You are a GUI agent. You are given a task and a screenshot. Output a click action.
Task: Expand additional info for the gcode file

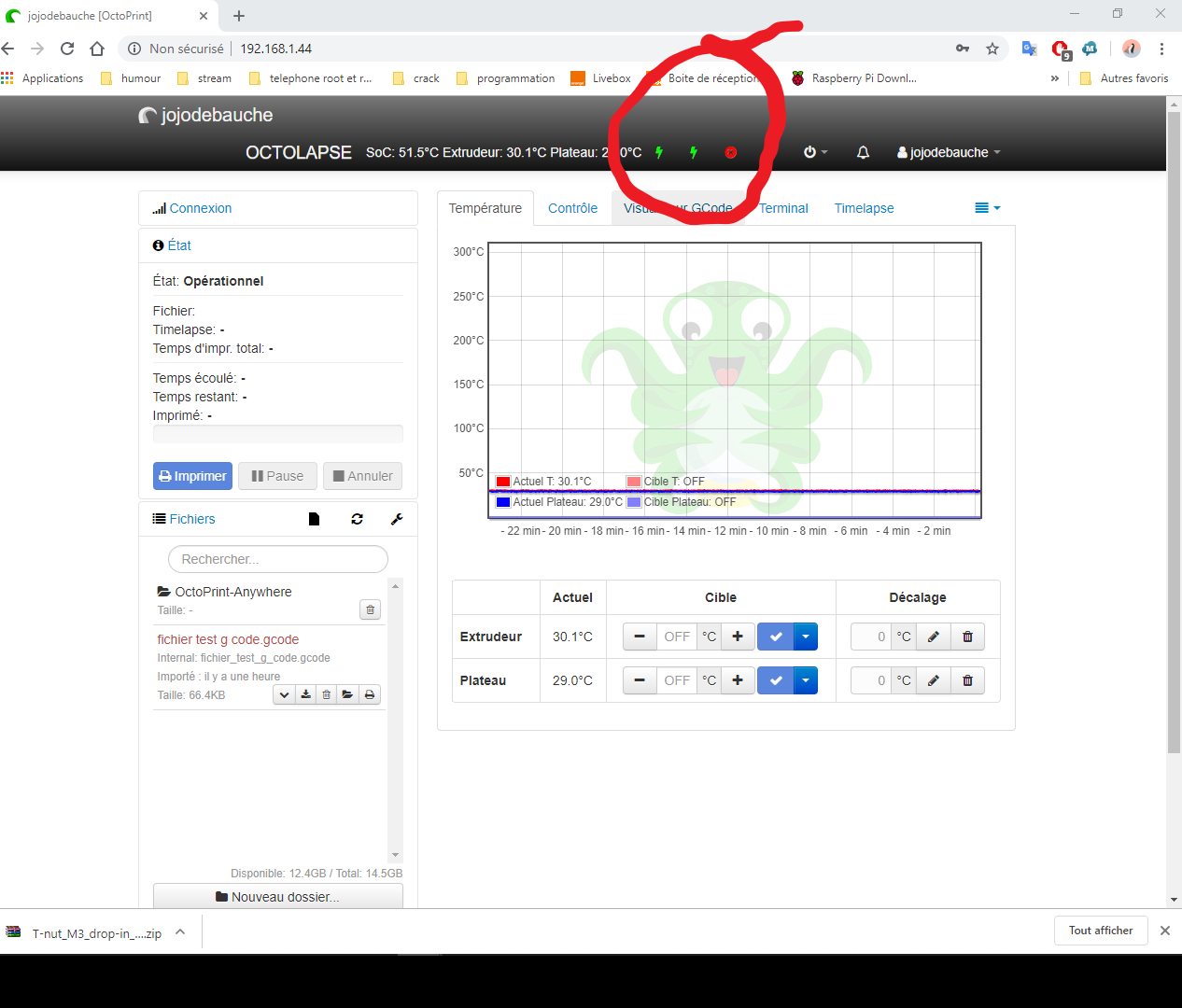[284, 694]
